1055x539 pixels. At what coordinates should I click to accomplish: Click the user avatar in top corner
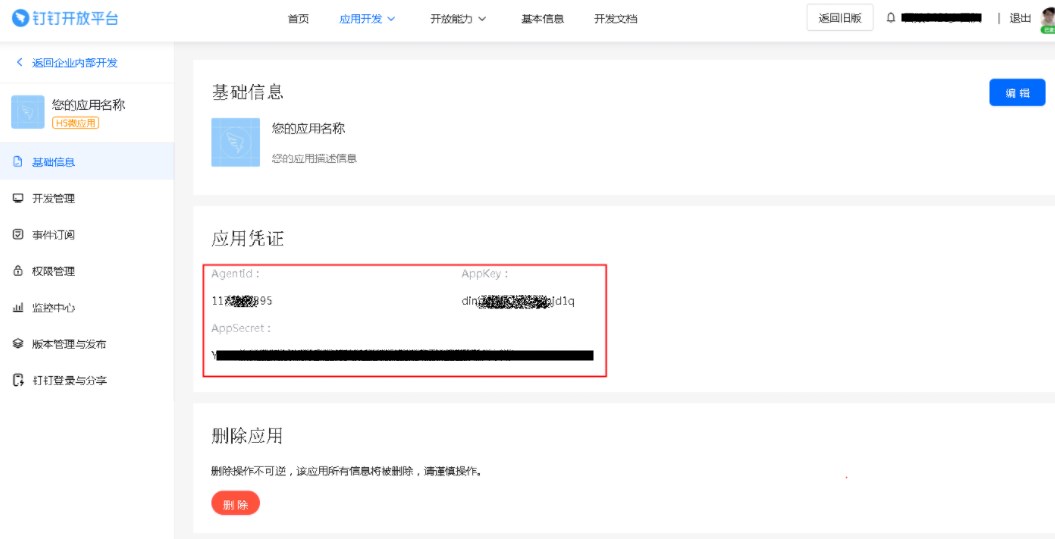pos(1047,18)
